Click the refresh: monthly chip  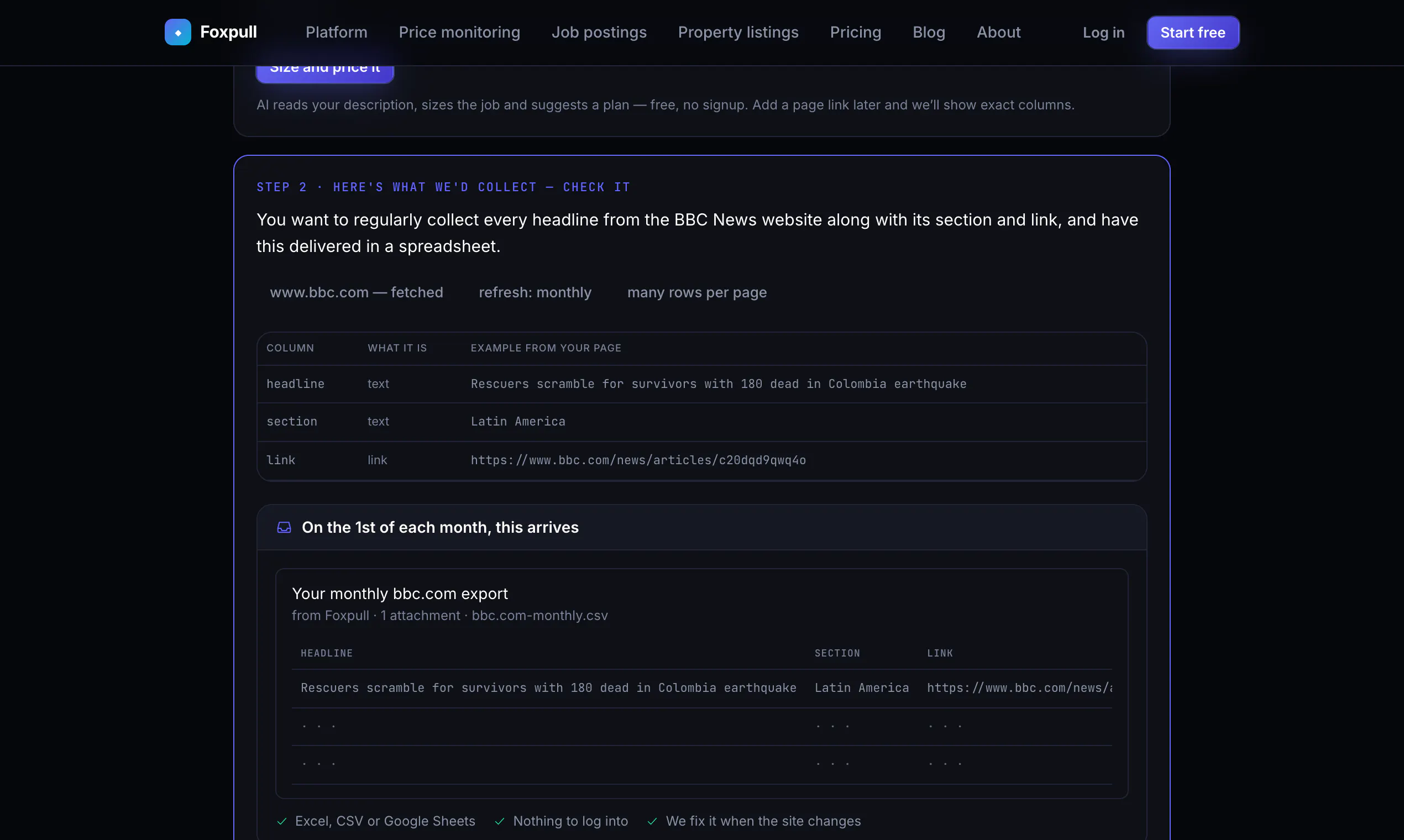pyautogui.click(x=535, y=293)
